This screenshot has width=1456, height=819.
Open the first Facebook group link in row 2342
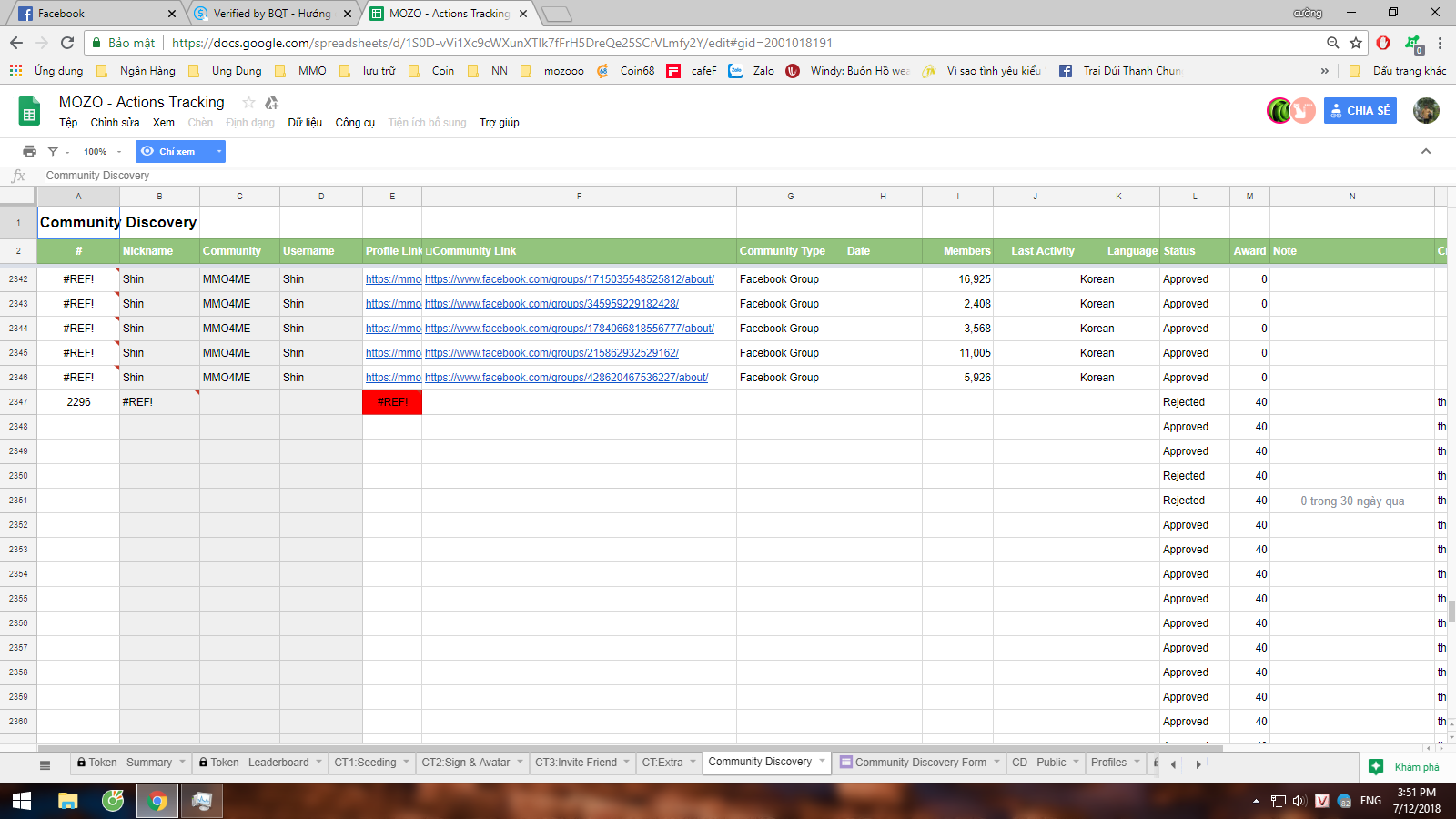[x=569, y=279]
